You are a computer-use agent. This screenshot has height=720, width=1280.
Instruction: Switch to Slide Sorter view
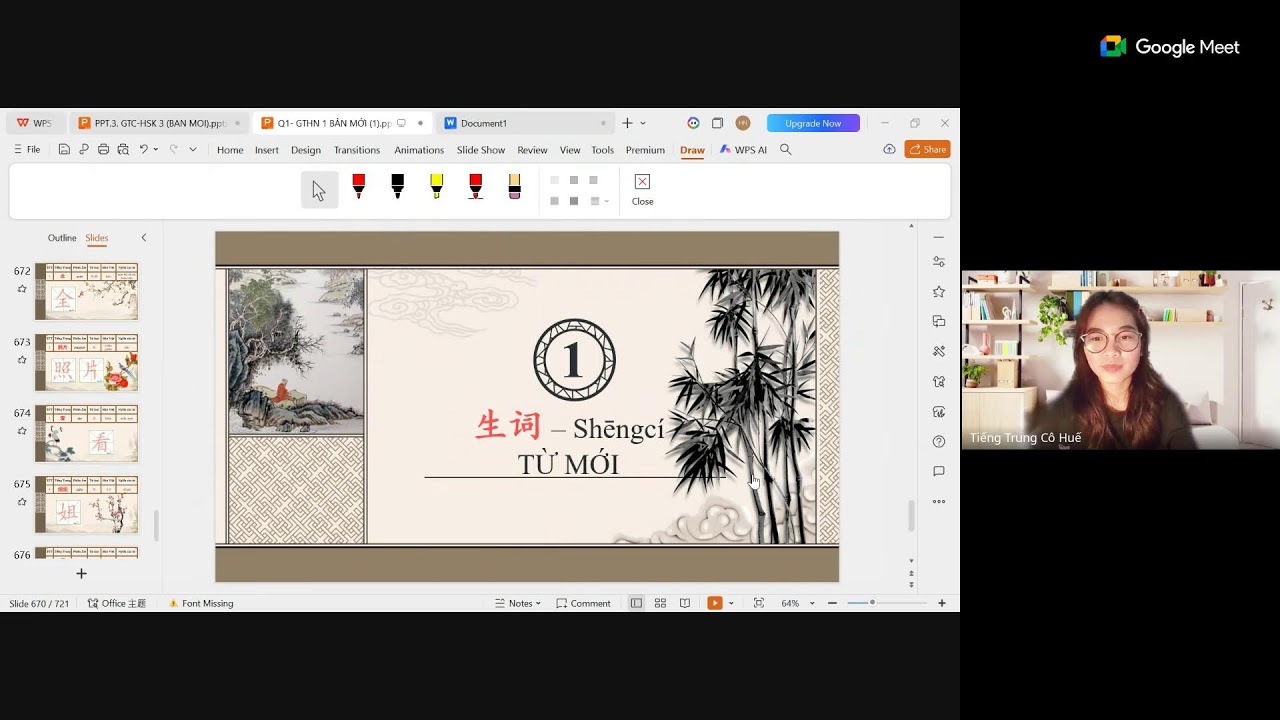point(660,604)
